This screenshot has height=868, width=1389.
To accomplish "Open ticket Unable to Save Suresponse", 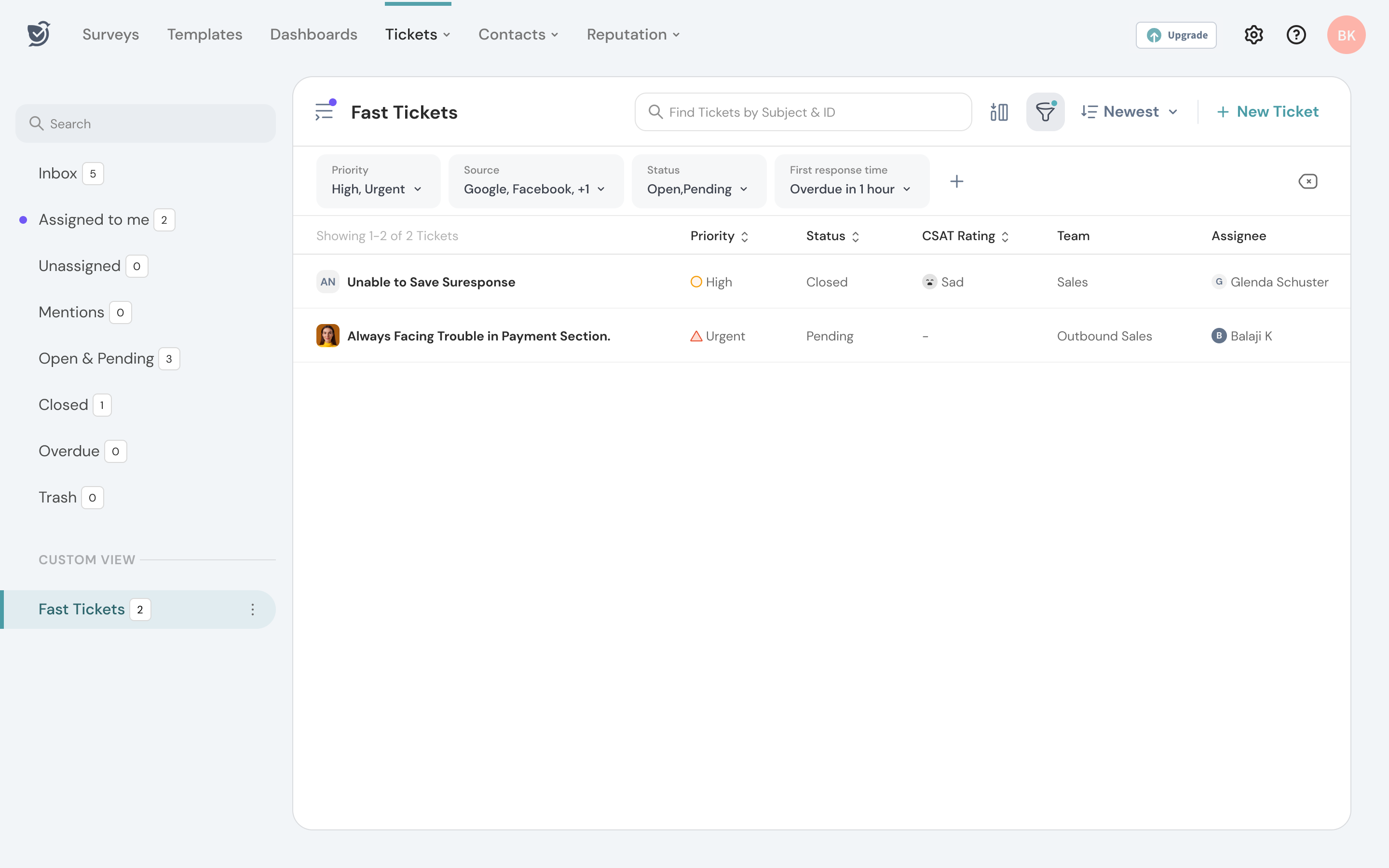I will (431, 282).
